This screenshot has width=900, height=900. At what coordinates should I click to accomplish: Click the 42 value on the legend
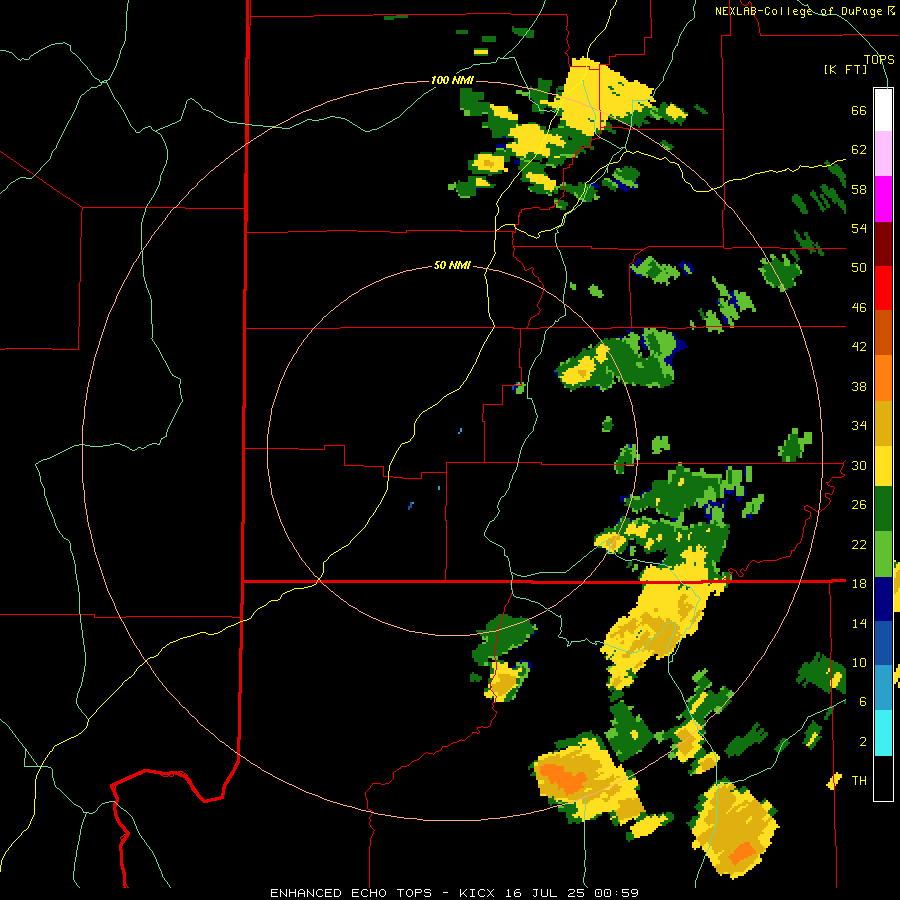(859, 346)
